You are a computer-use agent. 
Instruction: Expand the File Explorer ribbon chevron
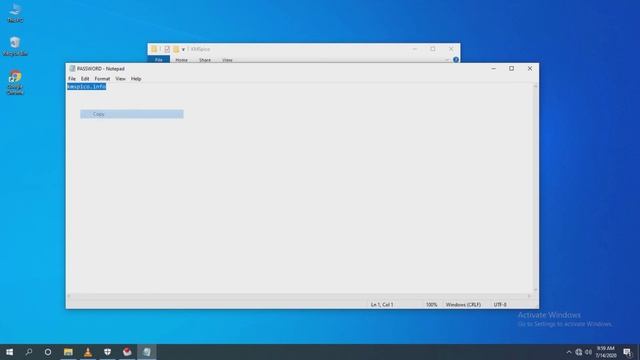click(447, 60)
